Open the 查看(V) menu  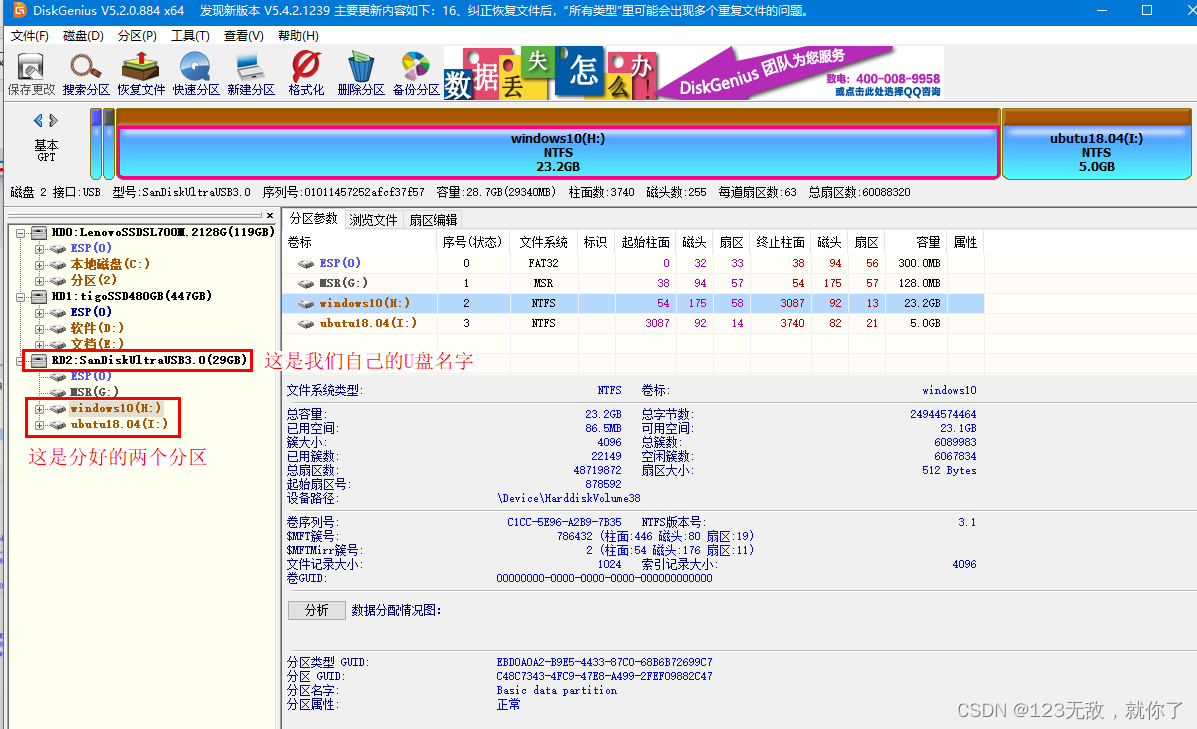(244, 36)
